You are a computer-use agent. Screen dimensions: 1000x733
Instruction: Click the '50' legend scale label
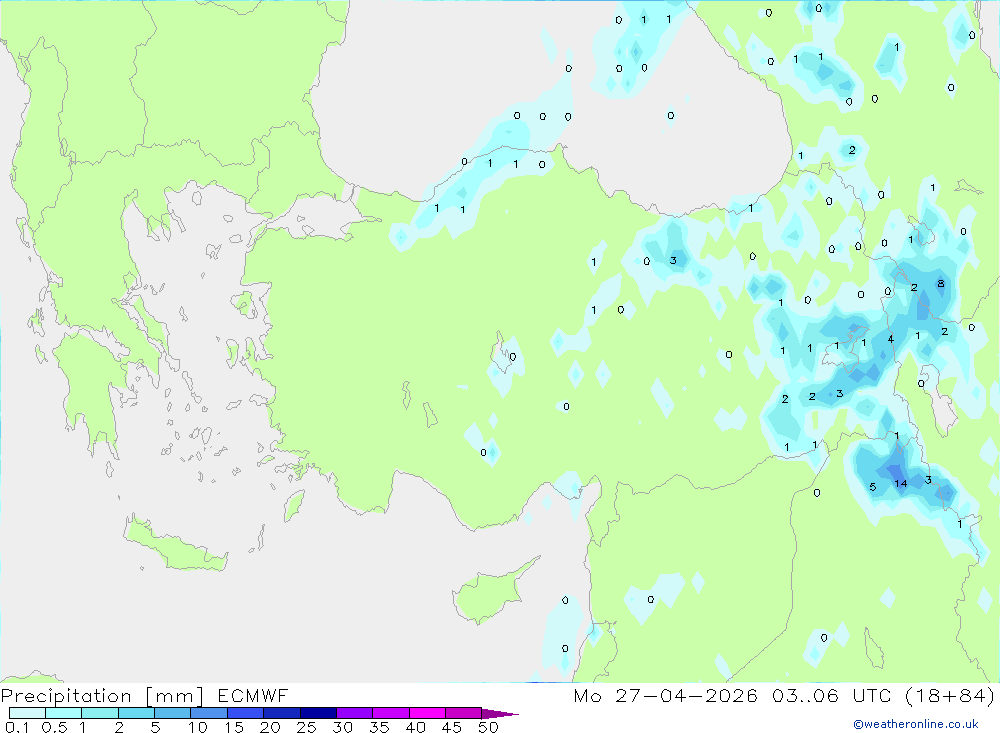tap(488, 727)
